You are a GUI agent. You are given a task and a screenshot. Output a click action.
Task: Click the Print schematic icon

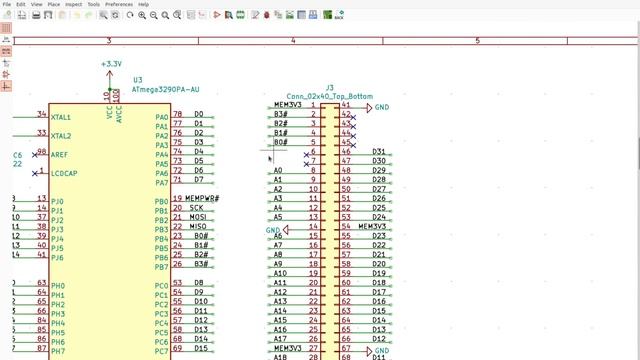(x=36, y=15)
